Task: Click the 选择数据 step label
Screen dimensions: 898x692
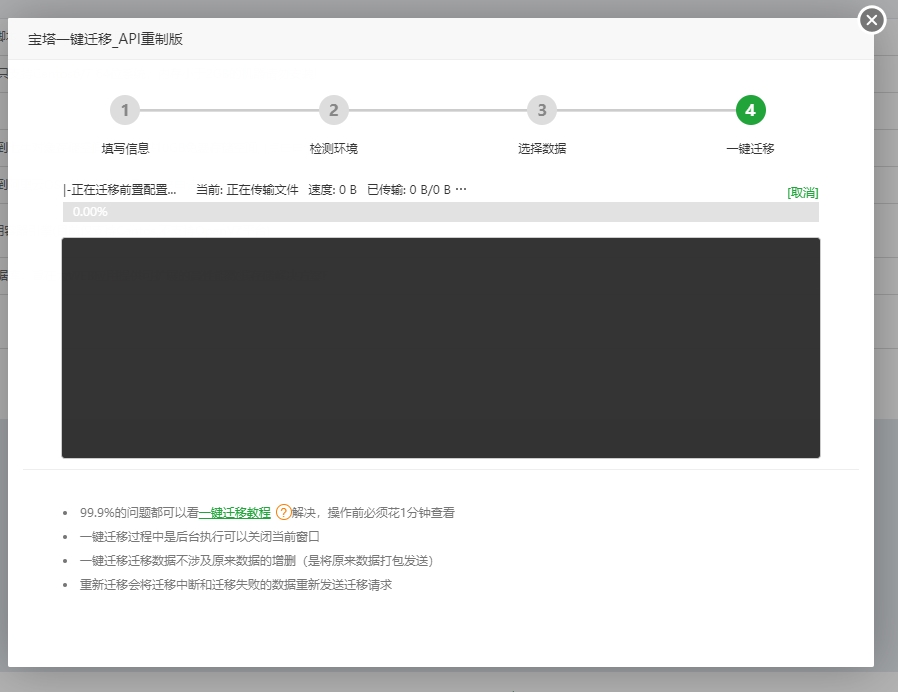Action: click(x=542, y=149)
